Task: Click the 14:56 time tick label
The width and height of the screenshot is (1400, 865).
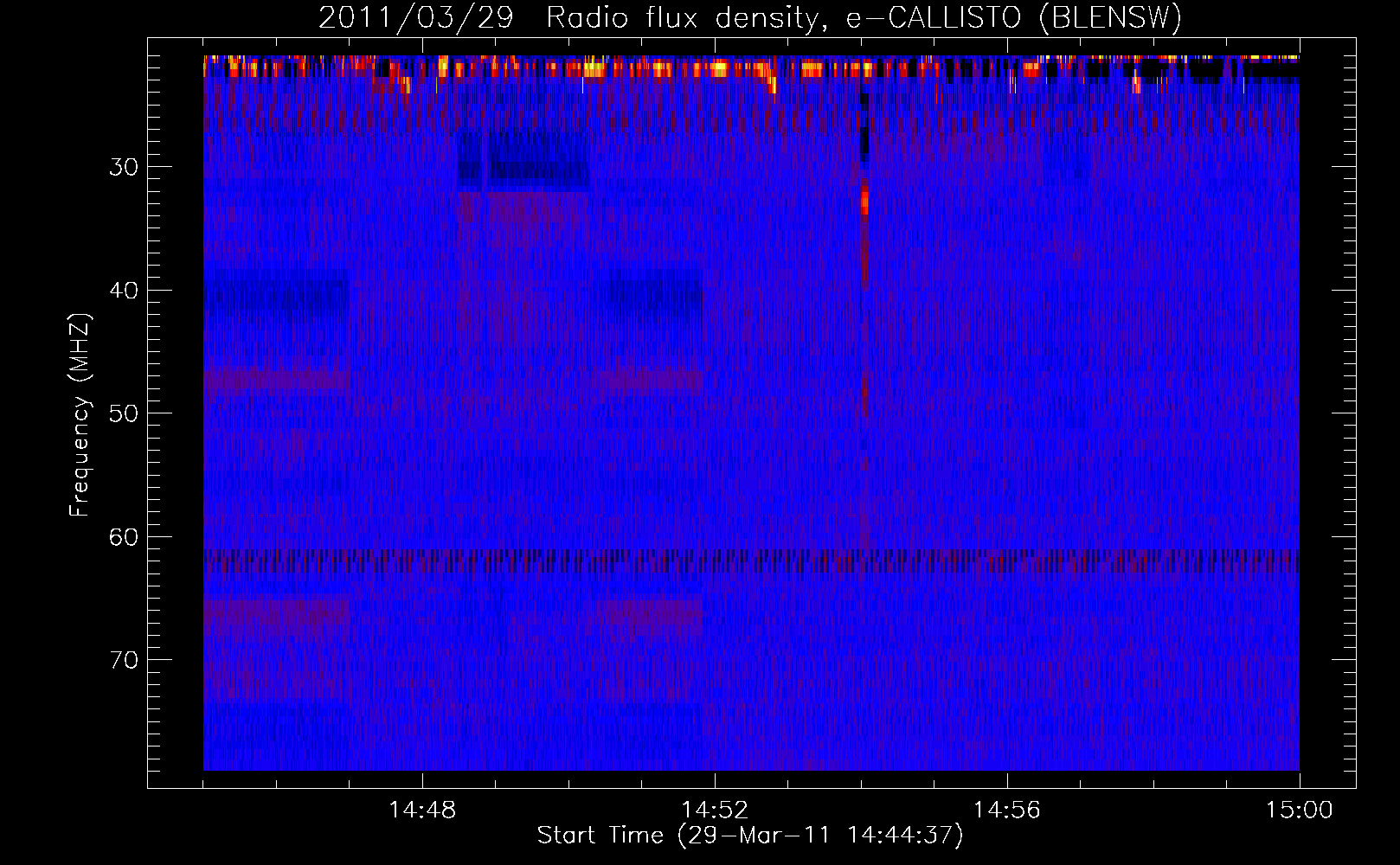Action: click(x=1007, y=811)
